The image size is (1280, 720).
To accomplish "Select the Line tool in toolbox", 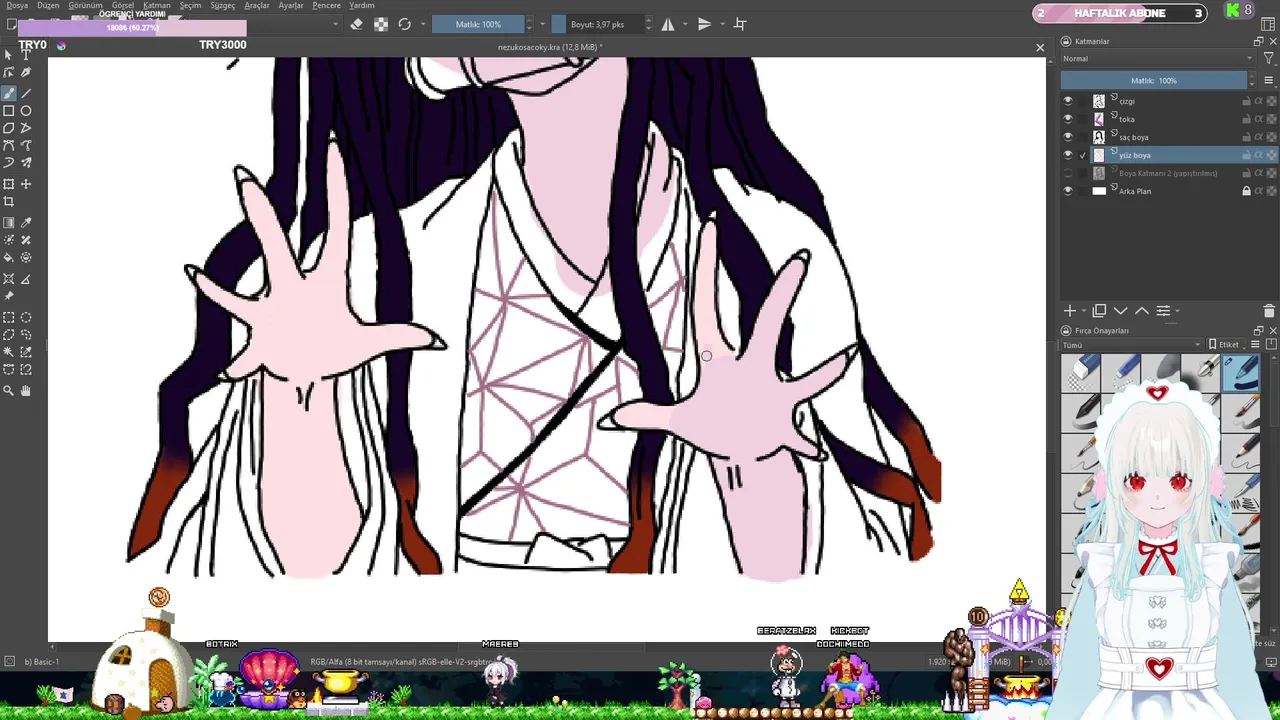I will (26, 92).
